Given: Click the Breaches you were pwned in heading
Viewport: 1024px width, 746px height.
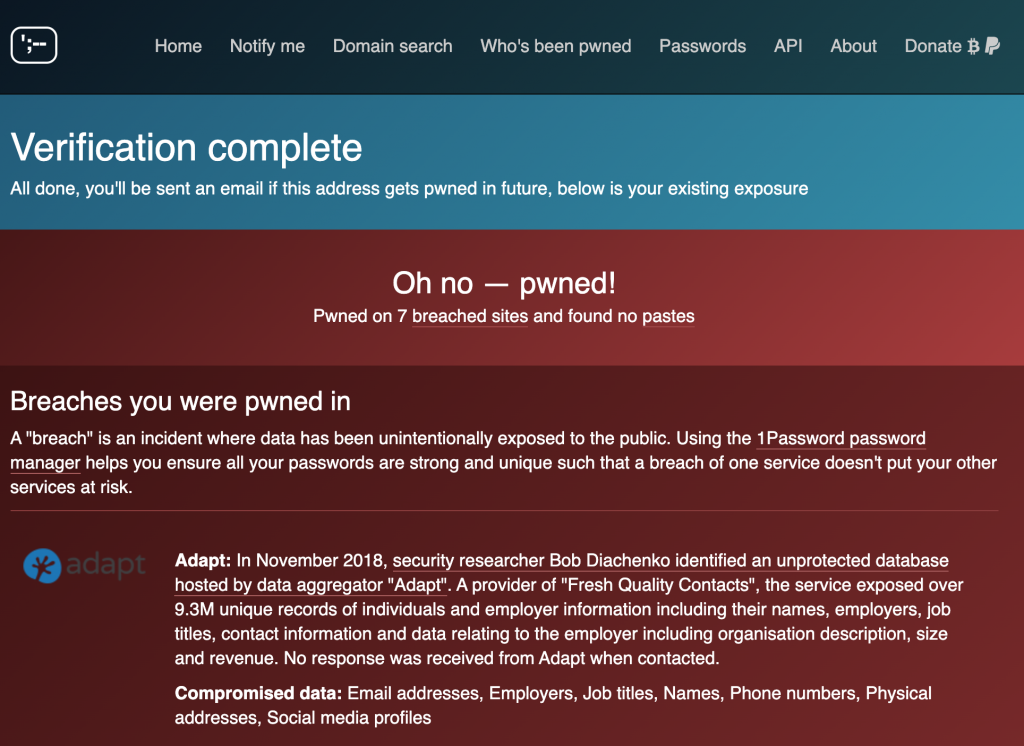Looking at the screenshot, I should pos(179,401).
